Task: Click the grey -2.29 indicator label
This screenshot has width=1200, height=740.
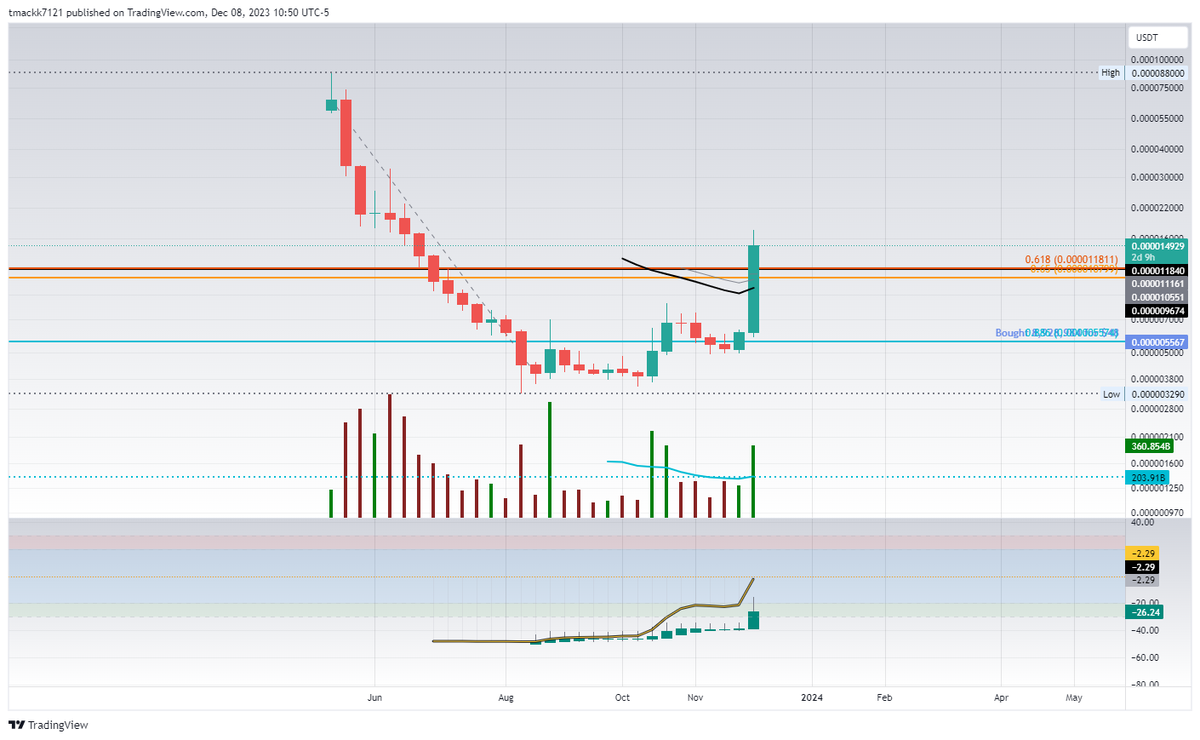Action: [1143, 580]
